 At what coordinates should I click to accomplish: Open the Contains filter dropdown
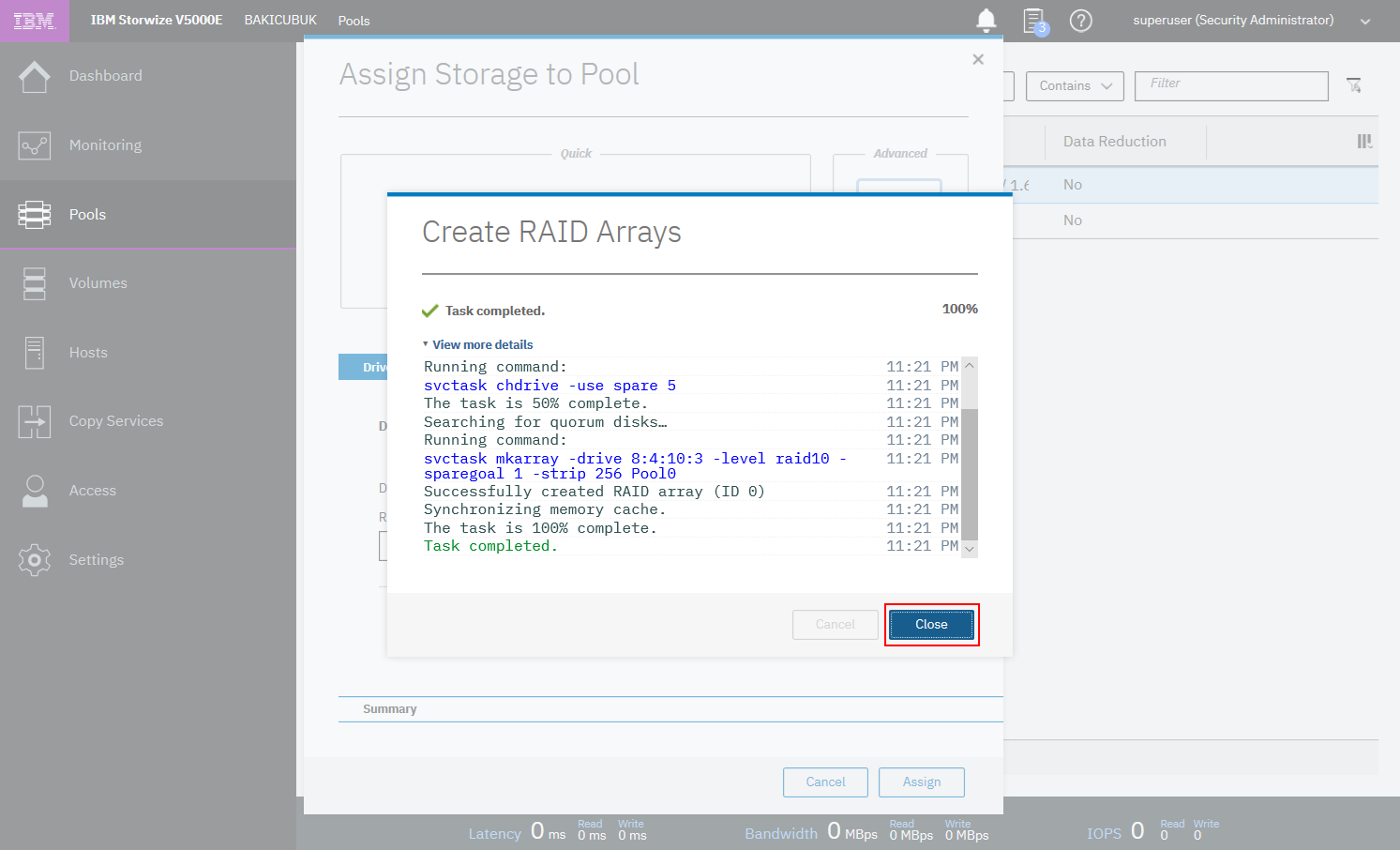pos(1075,86)
